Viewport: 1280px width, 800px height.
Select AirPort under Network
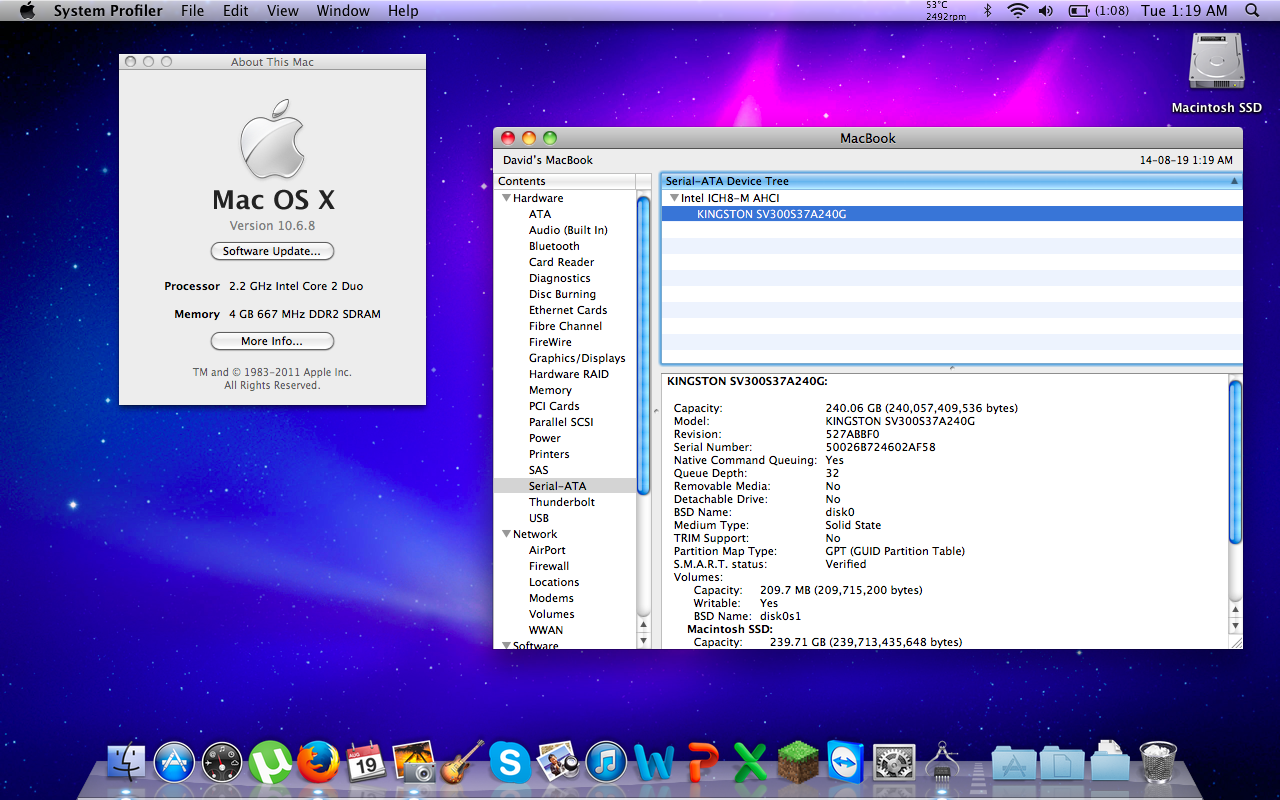click(547, 550)
